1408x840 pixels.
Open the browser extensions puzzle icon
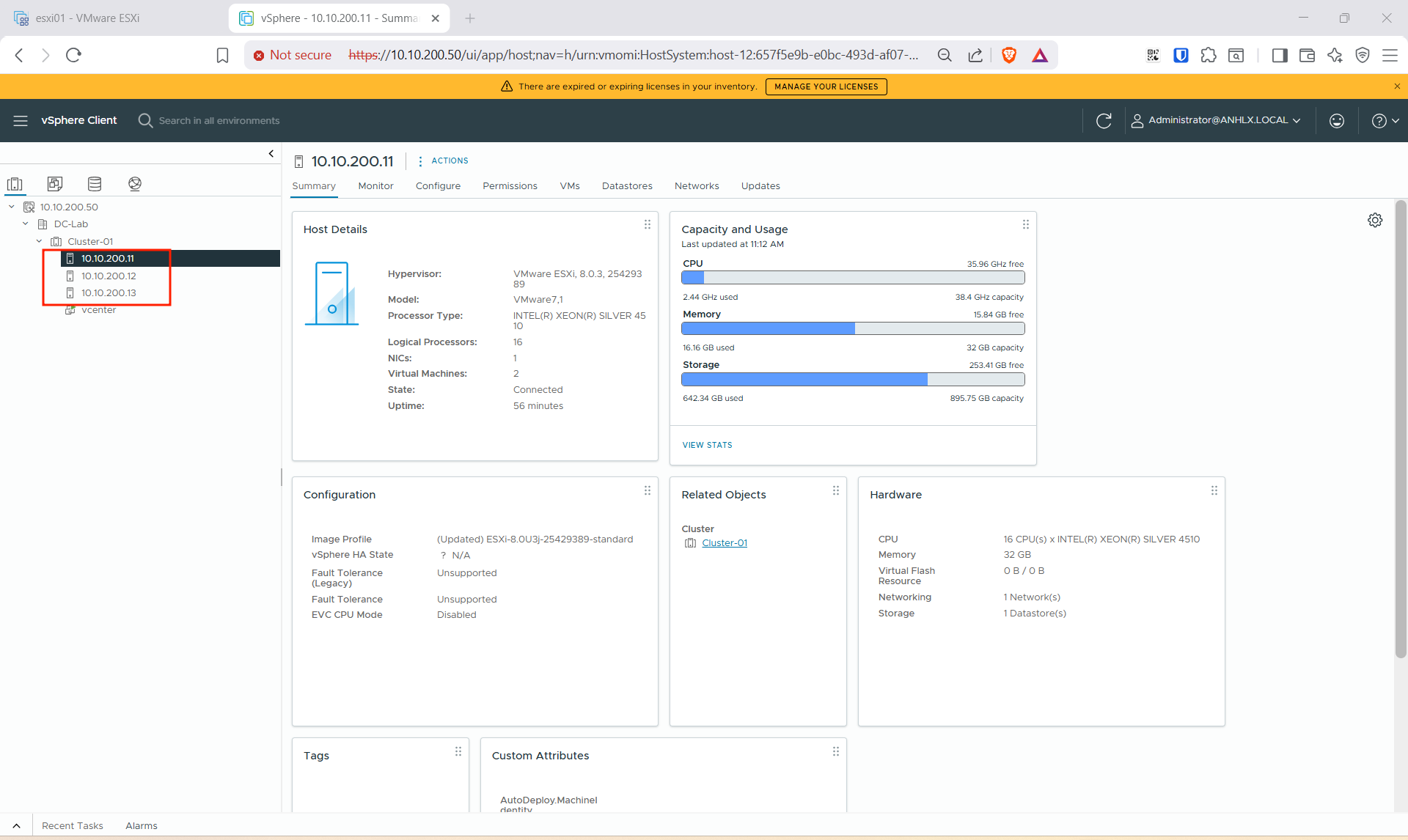point(1209,55)
